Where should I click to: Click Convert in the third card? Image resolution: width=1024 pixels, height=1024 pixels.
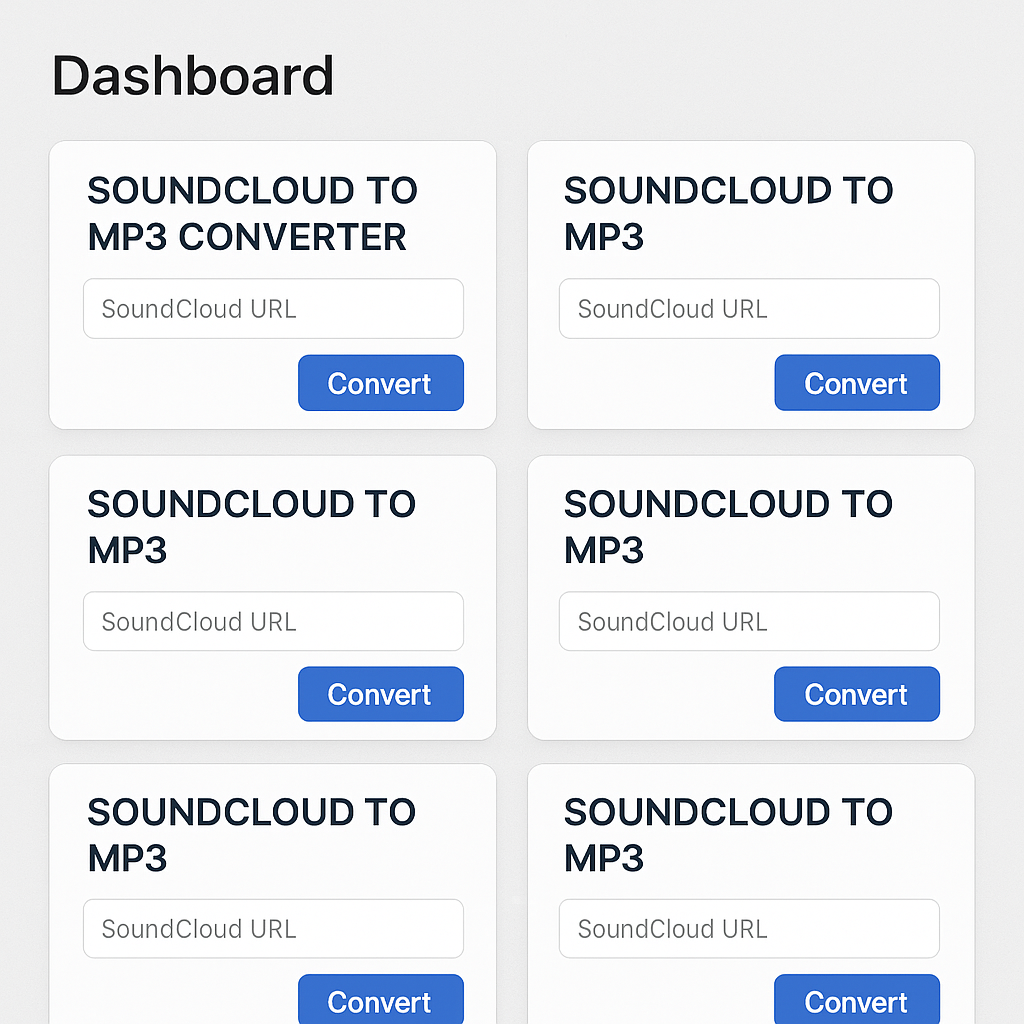click(x=380, y=694)
